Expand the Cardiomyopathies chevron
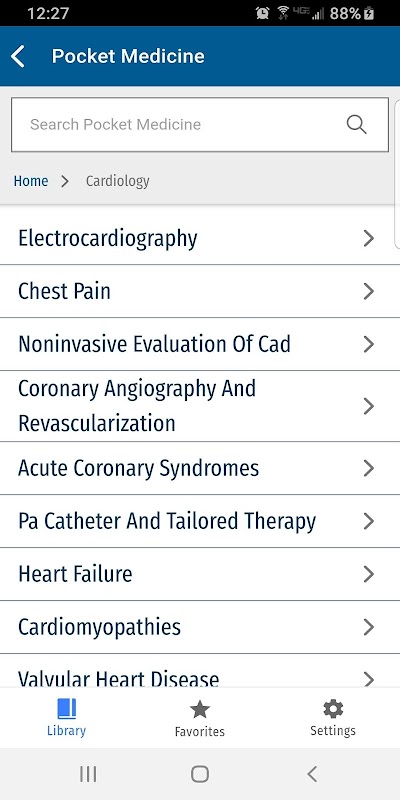The image size is (400, 800). click(368, 627)
